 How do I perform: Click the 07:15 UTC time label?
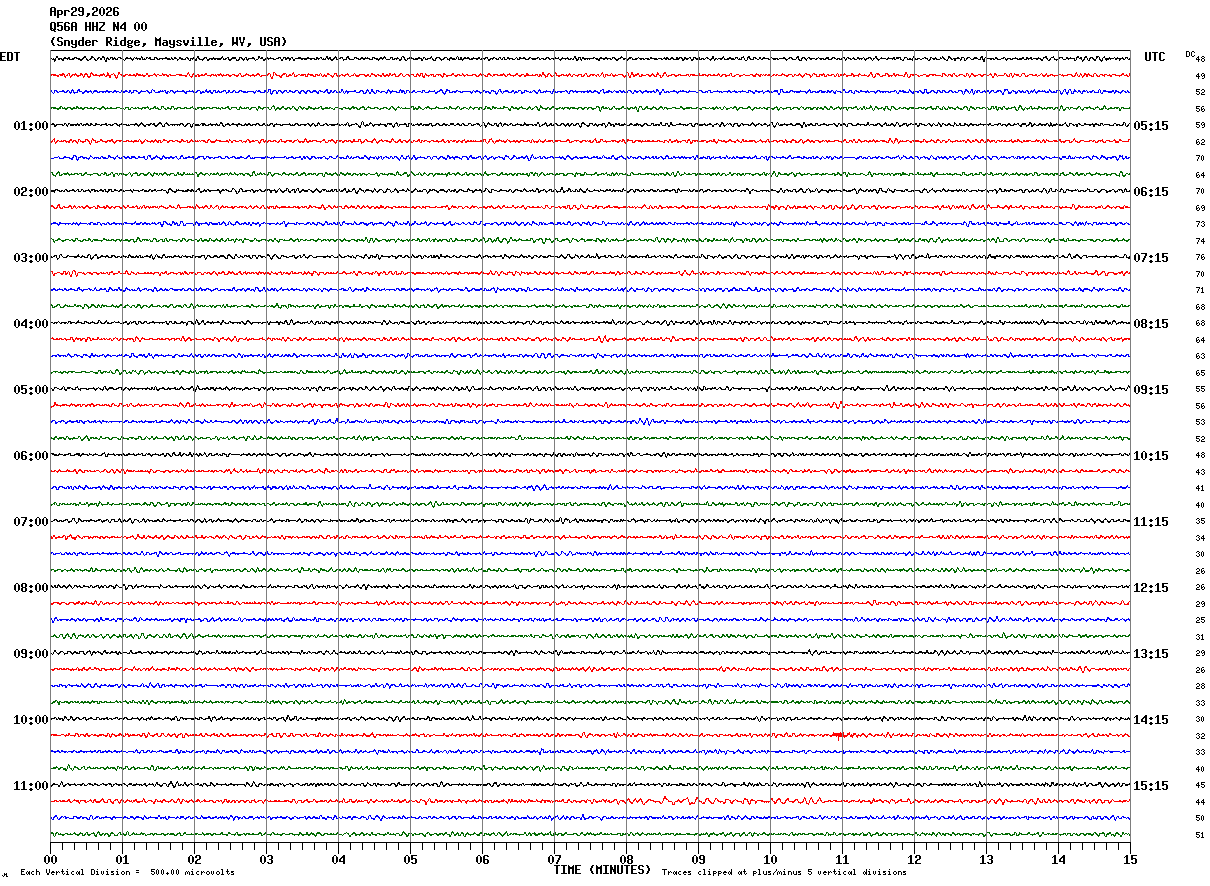(x=1150, y=258)
